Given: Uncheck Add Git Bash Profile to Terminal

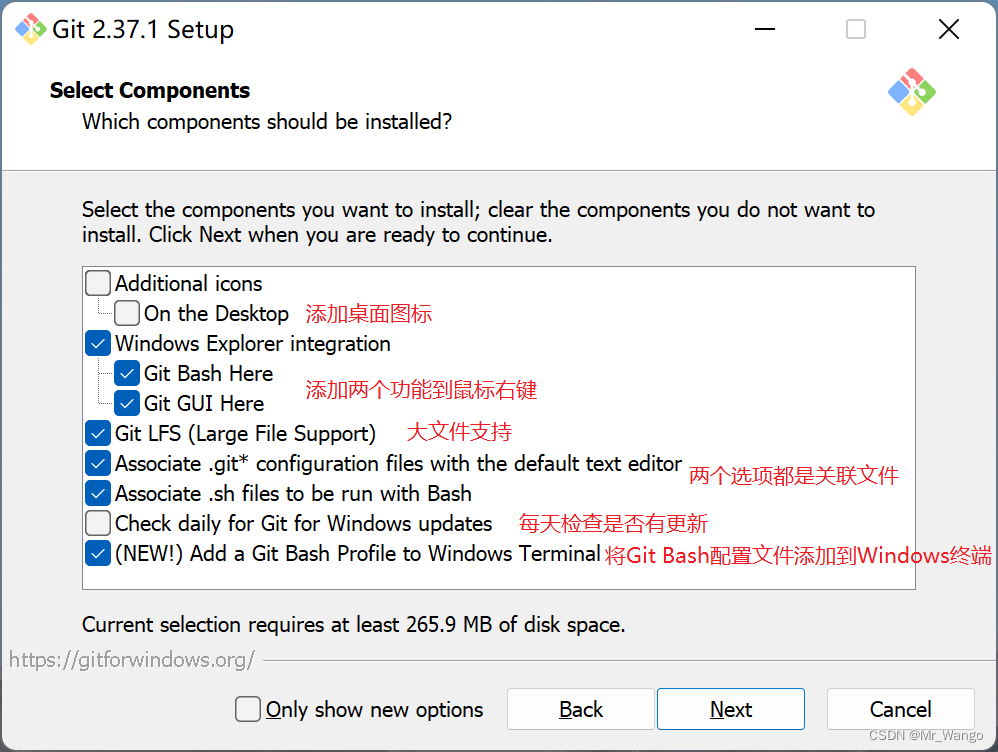Looking at the screenshot, I should [97, 553].
